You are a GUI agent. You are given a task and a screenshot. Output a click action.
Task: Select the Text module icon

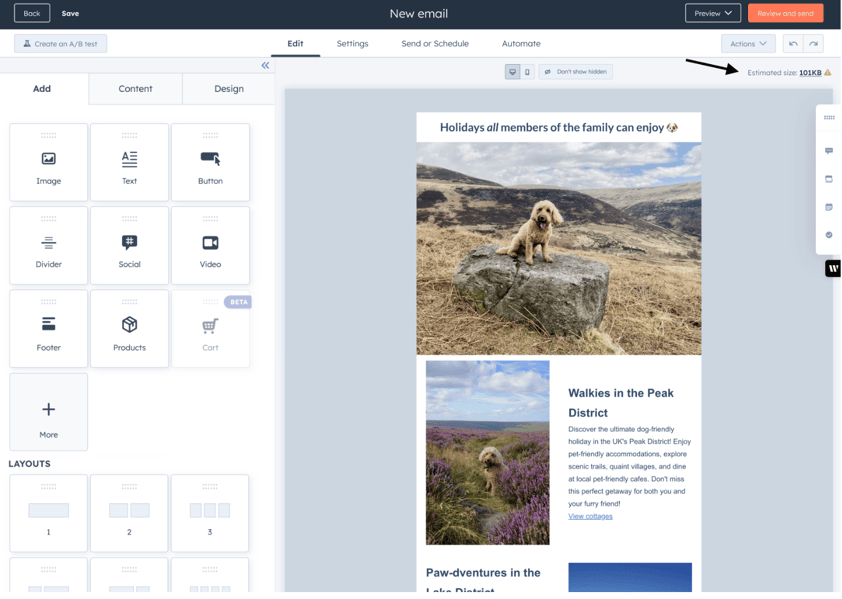tap(129, 159)
